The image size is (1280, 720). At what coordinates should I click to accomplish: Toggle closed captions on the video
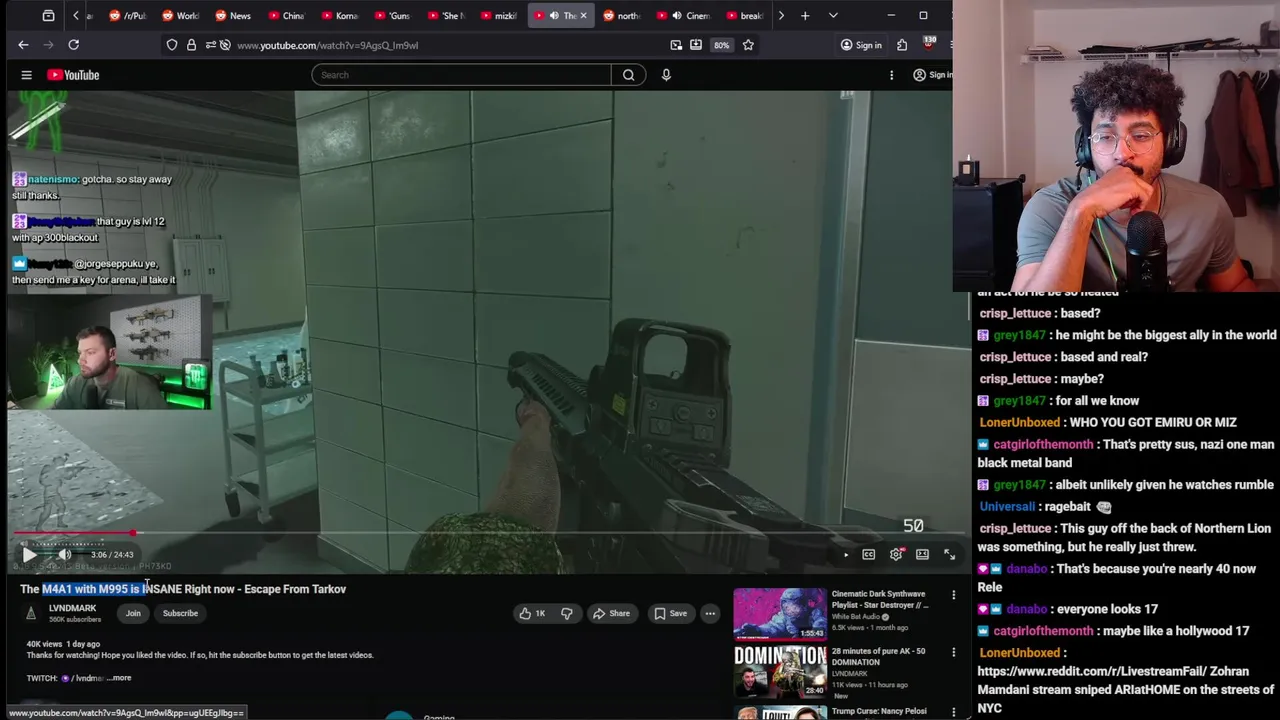pos(868,555)
